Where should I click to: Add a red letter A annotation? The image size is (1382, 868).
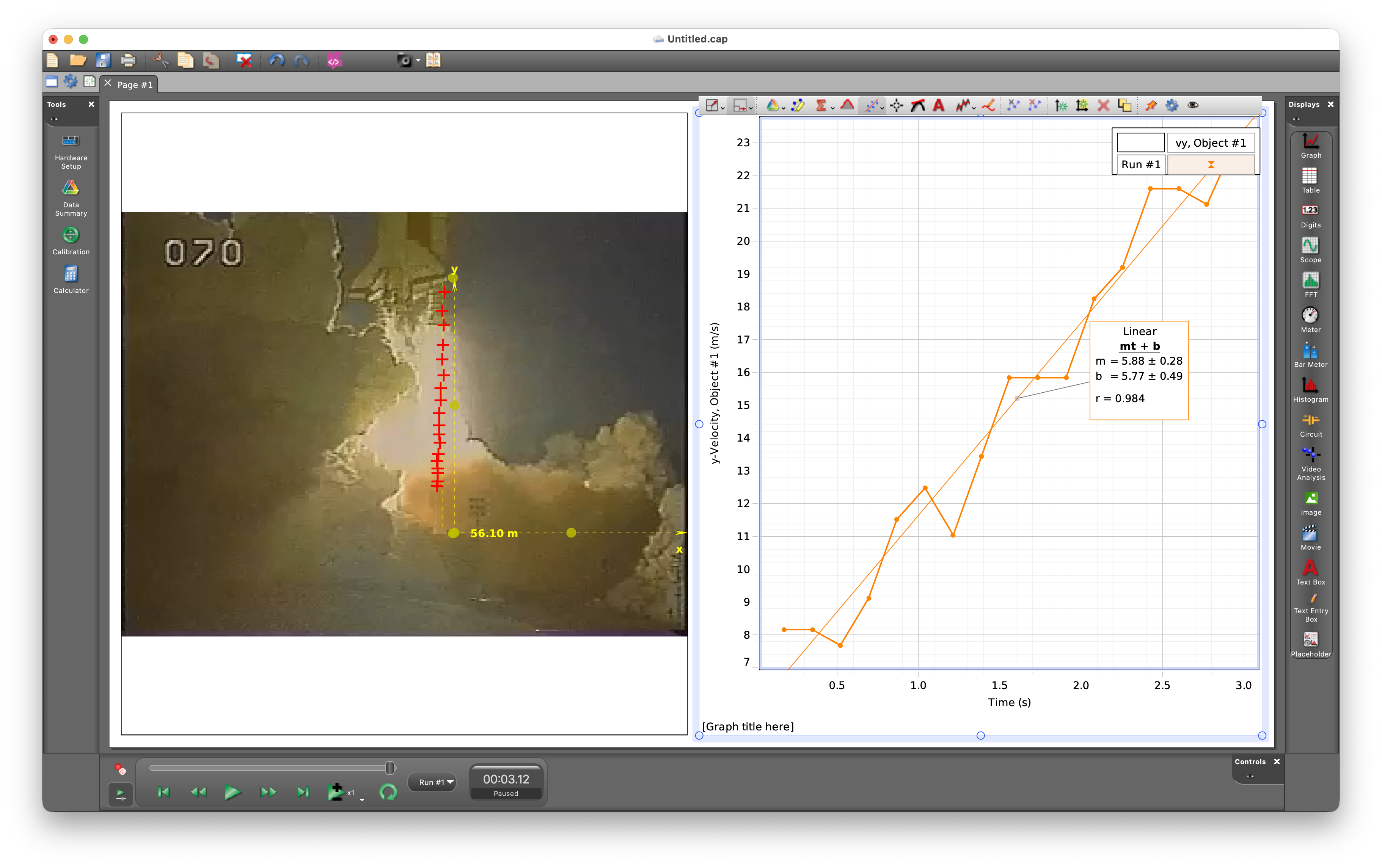[939, 105]
